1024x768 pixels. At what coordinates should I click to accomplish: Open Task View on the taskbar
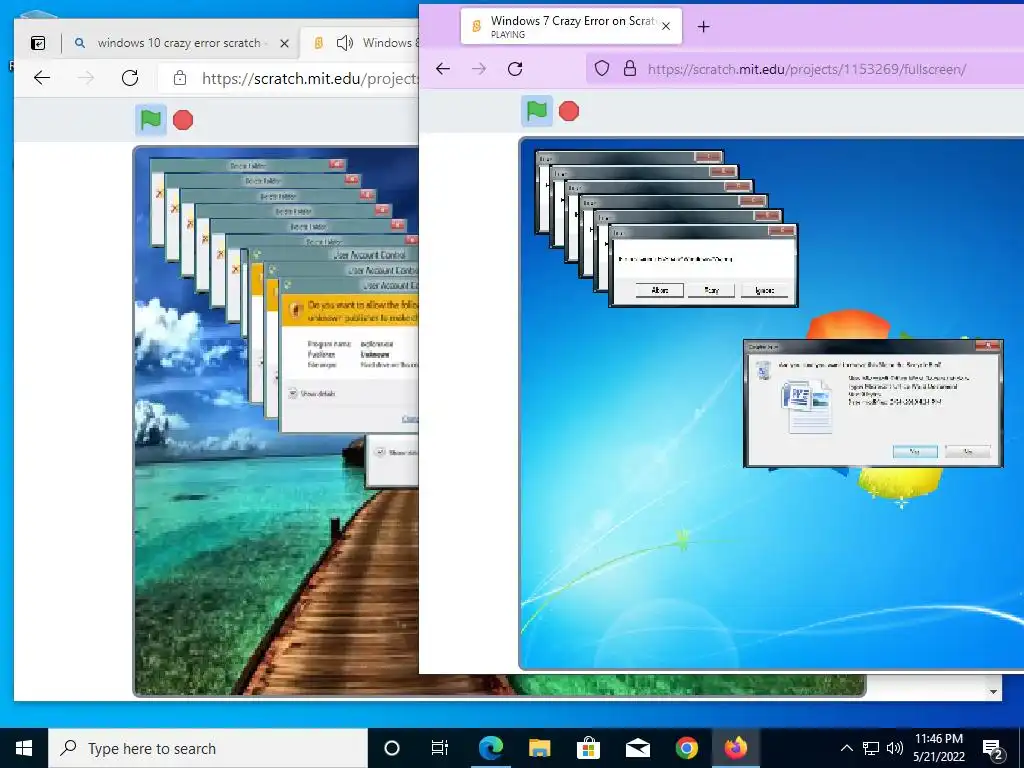coord(440,748)
